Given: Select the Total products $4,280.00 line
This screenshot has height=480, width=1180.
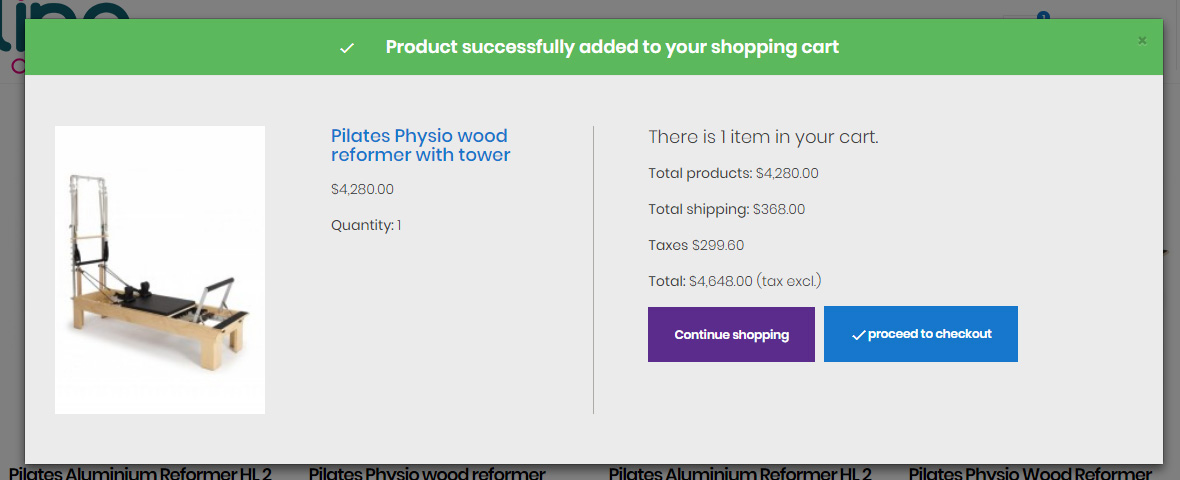Looking at the screenshot, I should (733, 173).
